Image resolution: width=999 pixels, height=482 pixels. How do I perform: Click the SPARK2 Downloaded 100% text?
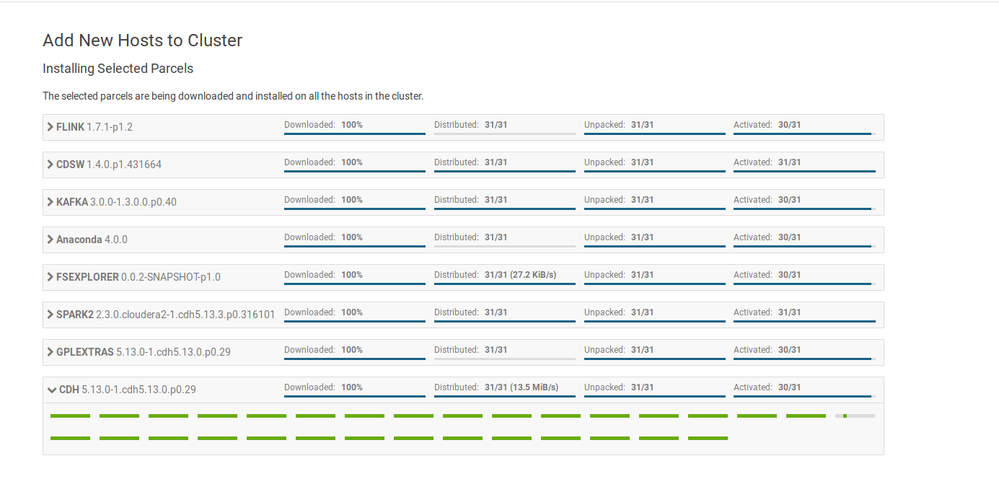323,312
